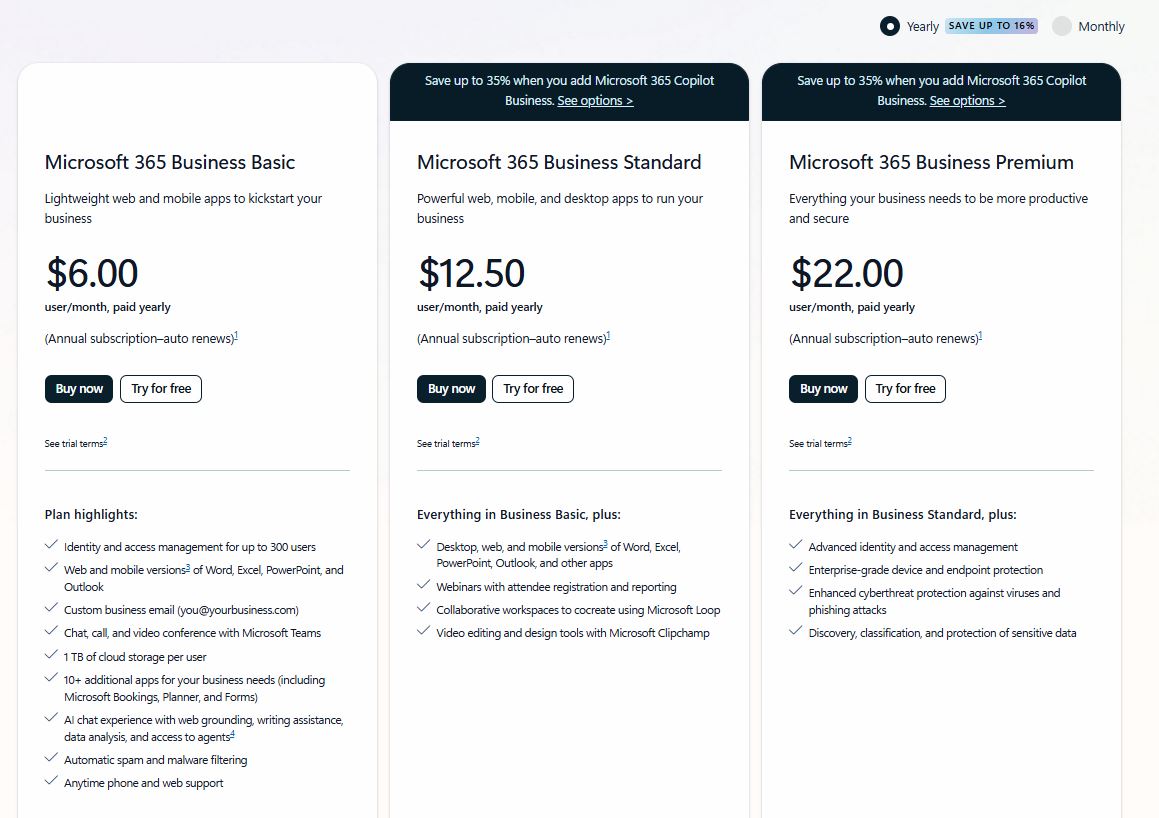The image size is (1159, 818).
Task: Open footnote 1 on Premium annual subscription
Action: coord(981,333)
